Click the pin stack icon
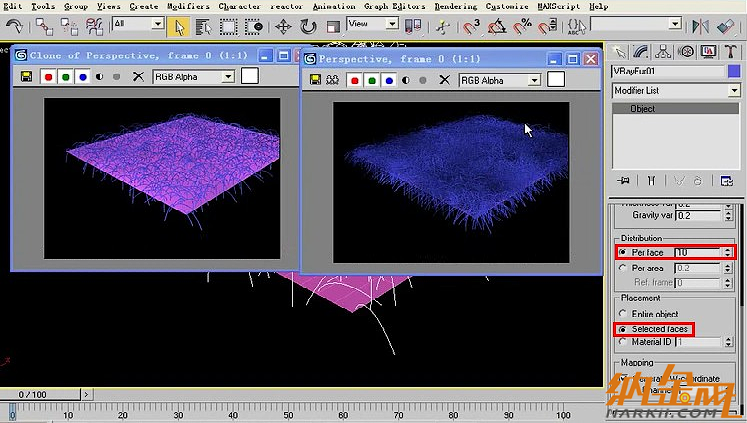Viewport: 747px width, 423px height. (x=624, y=181)
